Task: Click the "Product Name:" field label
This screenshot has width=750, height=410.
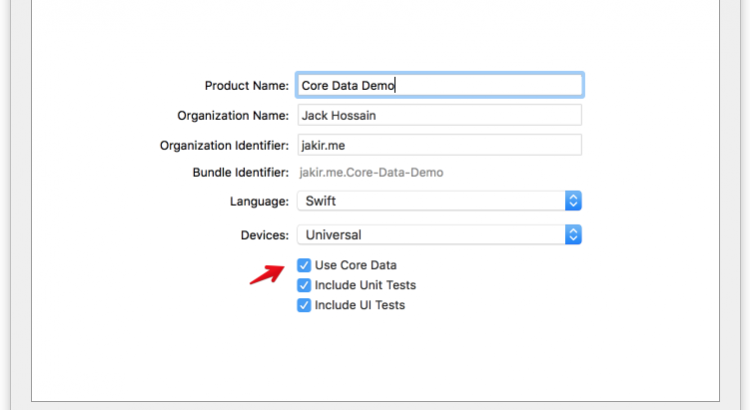Action: pos(247,86)
